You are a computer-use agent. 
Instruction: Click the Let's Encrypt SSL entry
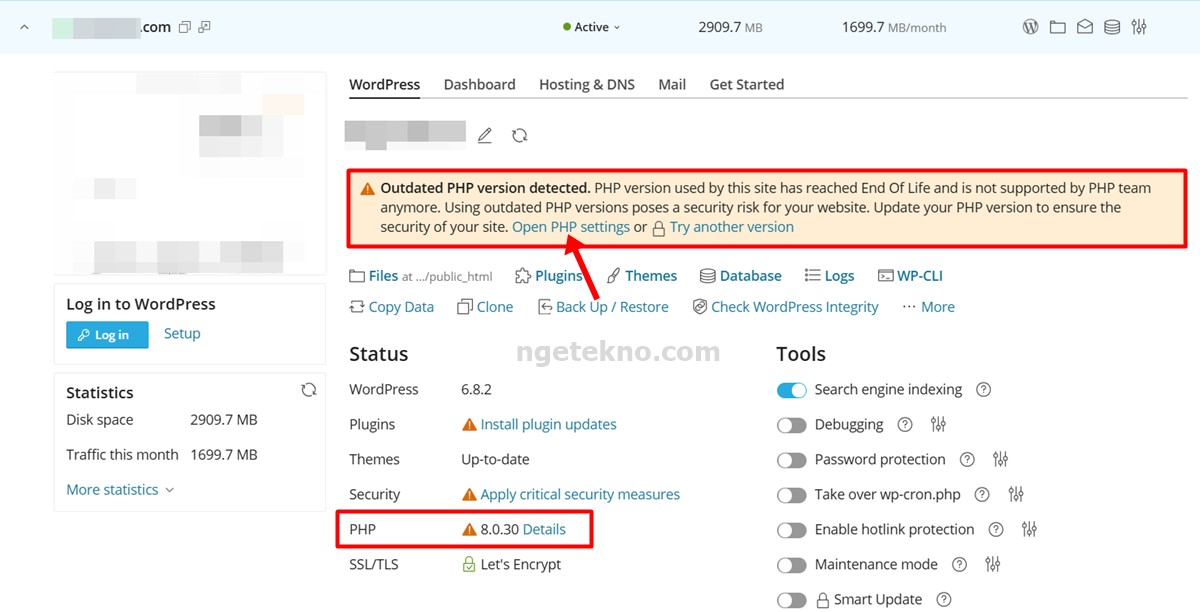[x=520, y=565]
